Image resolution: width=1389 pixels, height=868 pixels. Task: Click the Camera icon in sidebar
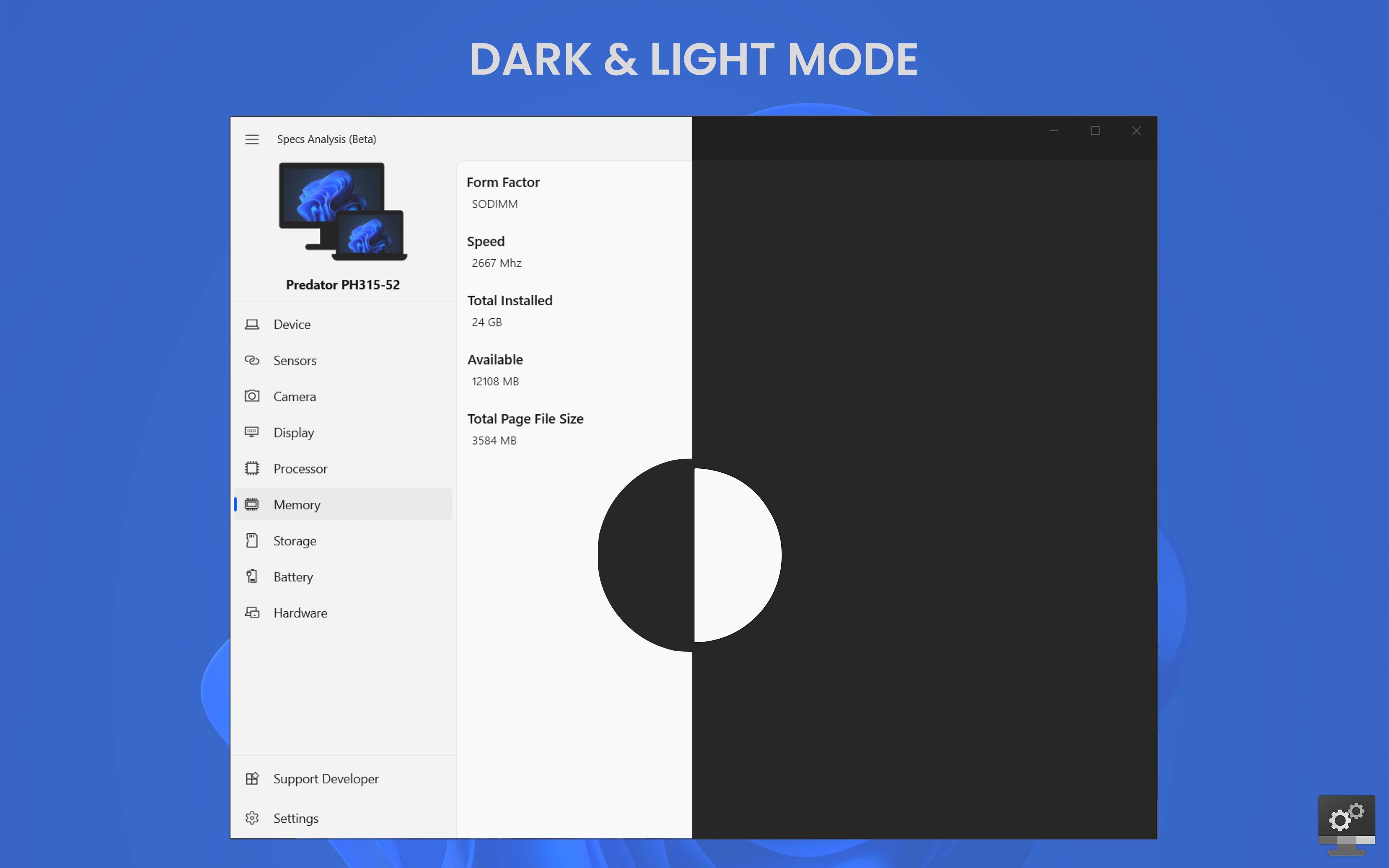coord(252,396)
